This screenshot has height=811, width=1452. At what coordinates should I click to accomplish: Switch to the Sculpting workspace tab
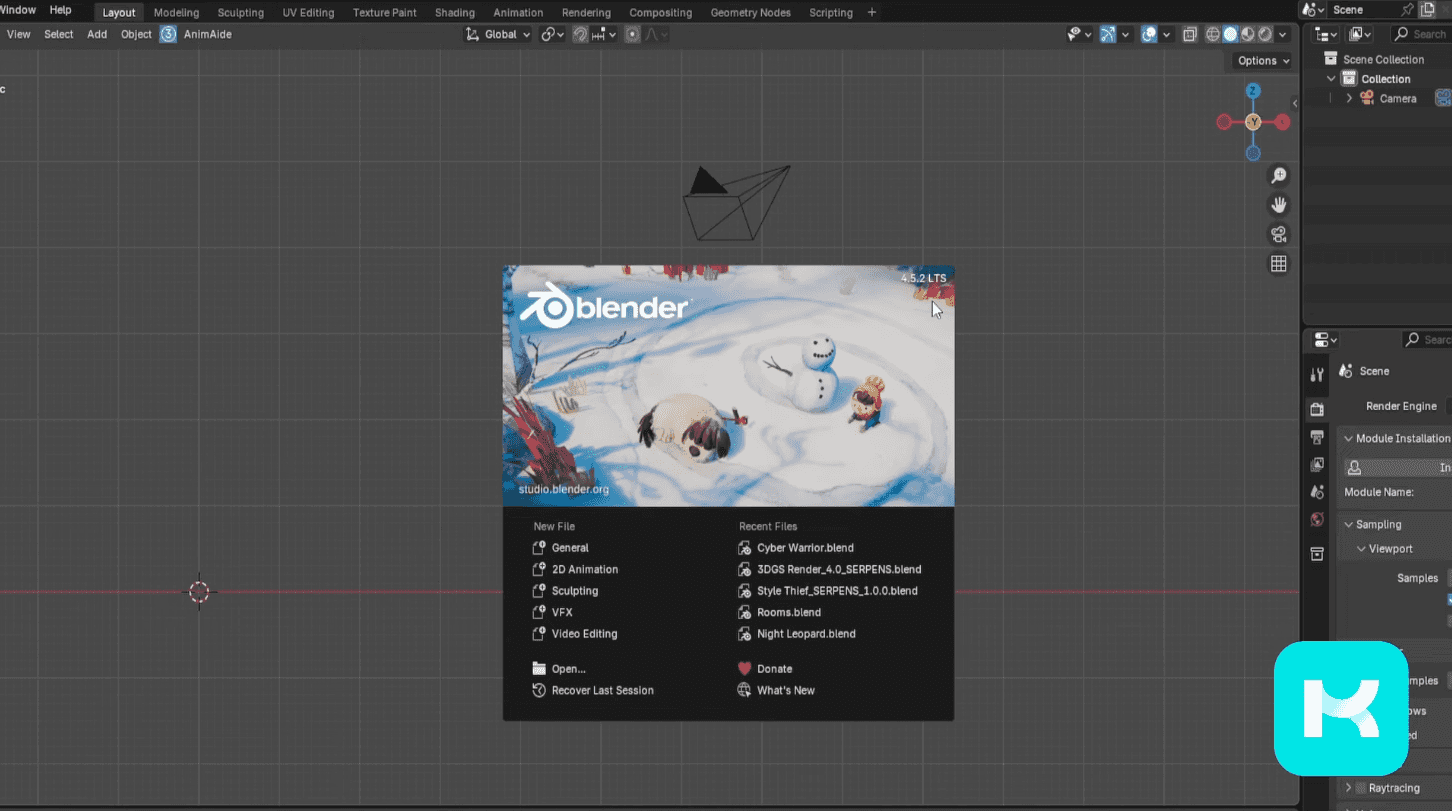click(240, 13)
